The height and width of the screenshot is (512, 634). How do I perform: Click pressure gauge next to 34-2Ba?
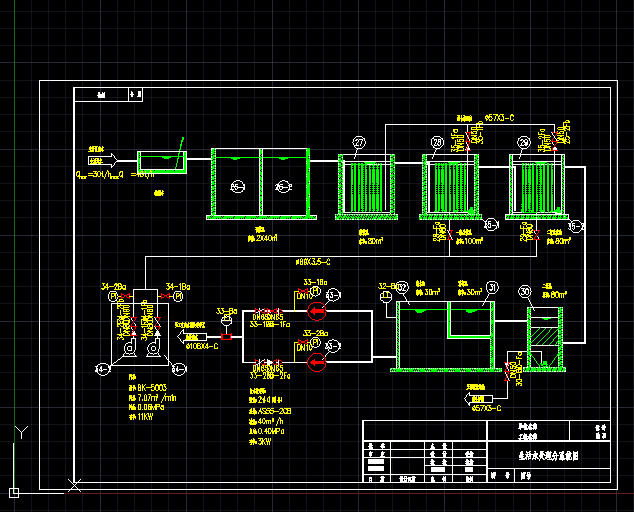pos(113,296)
